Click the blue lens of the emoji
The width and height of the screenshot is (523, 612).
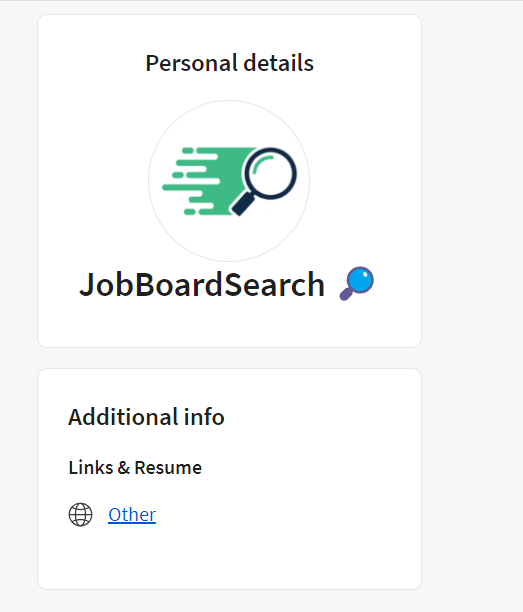point(361,279)
